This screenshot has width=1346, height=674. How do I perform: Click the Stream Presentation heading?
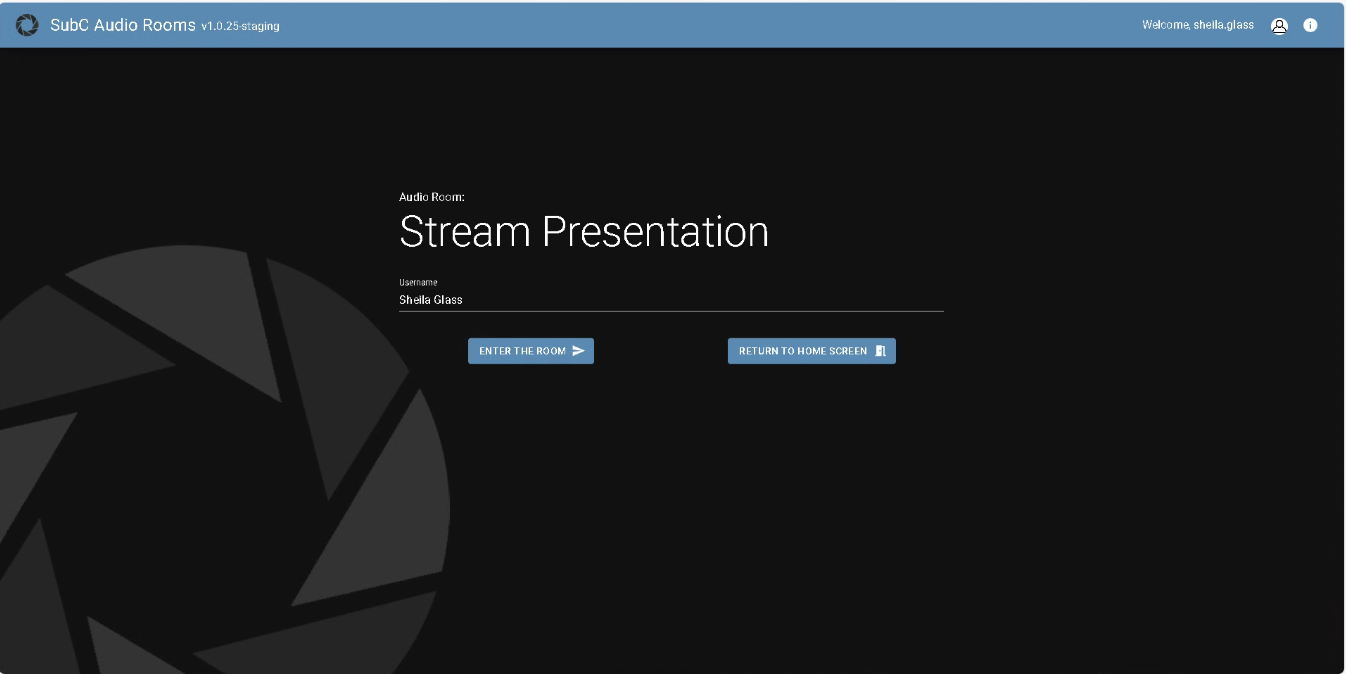(x=583, y=232)
